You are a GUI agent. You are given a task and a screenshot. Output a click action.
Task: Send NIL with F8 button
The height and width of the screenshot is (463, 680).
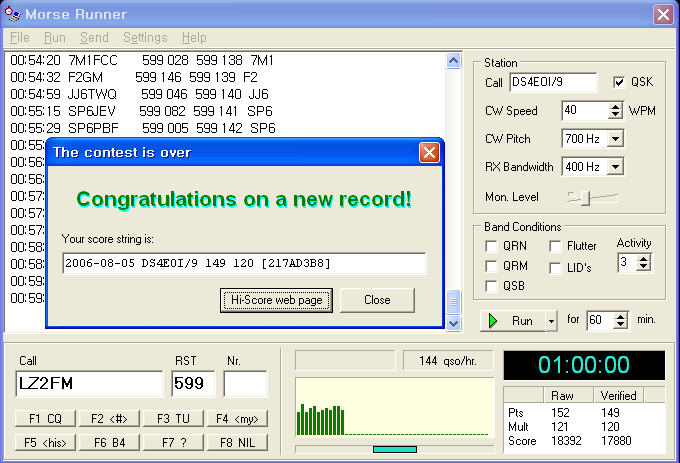(237, 443)
